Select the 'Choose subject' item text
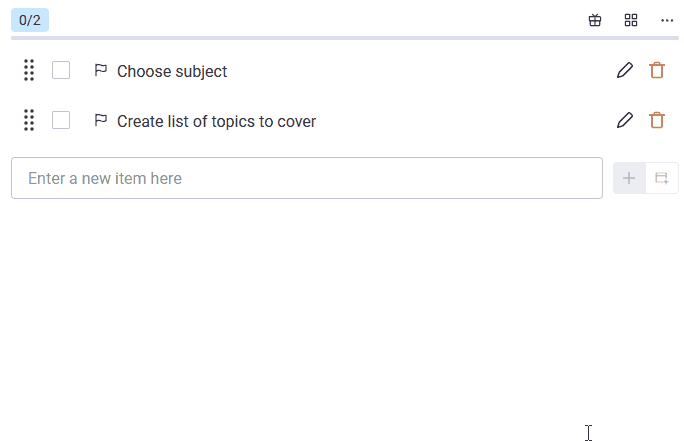 (x=172, y=71)
